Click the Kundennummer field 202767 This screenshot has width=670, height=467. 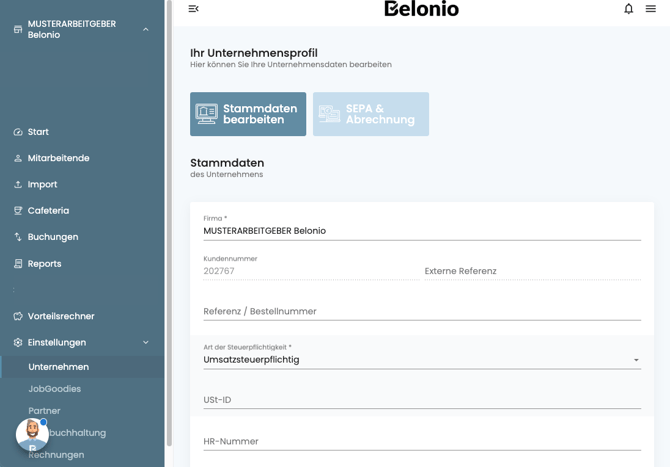click(x=311, y=271)
